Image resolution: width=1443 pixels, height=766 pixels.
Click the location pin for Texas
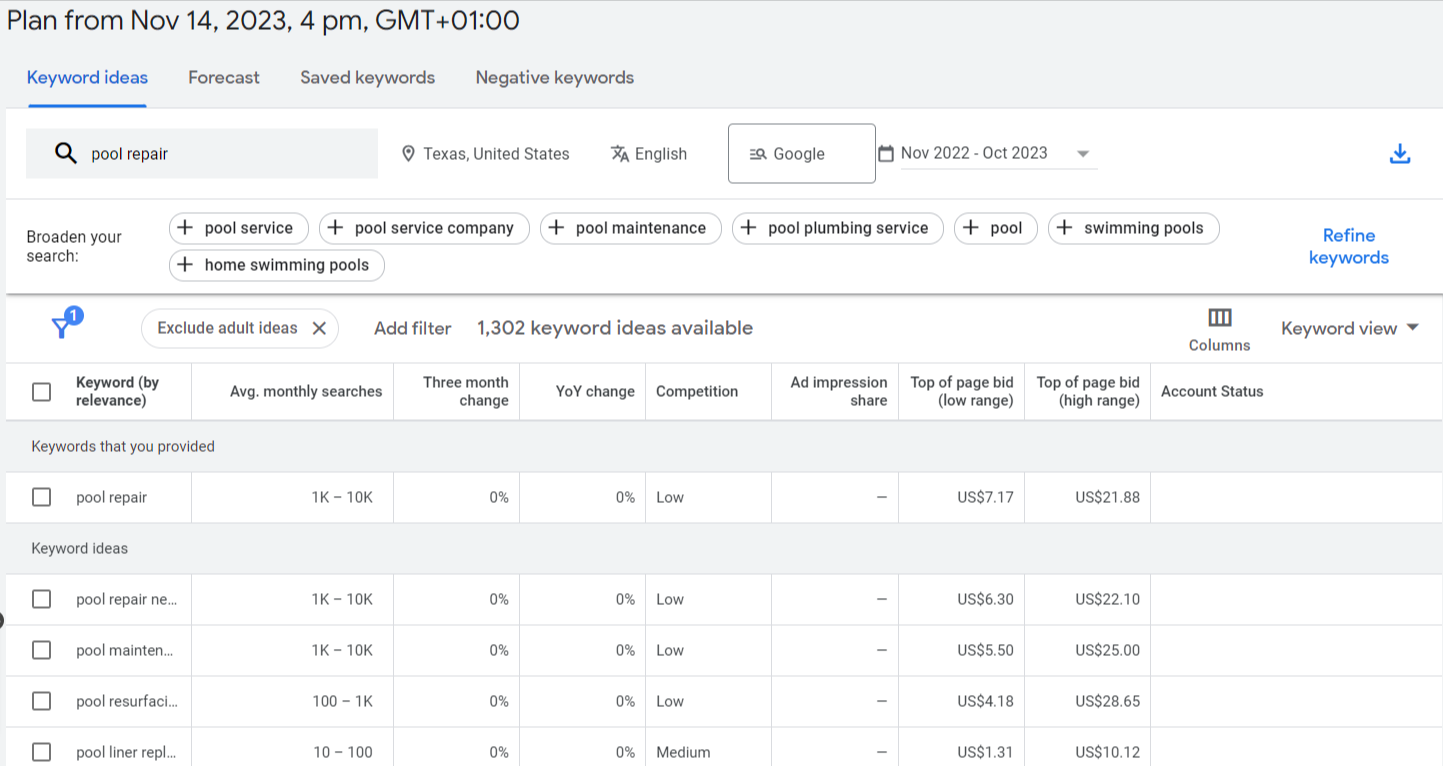click(408, 154)
